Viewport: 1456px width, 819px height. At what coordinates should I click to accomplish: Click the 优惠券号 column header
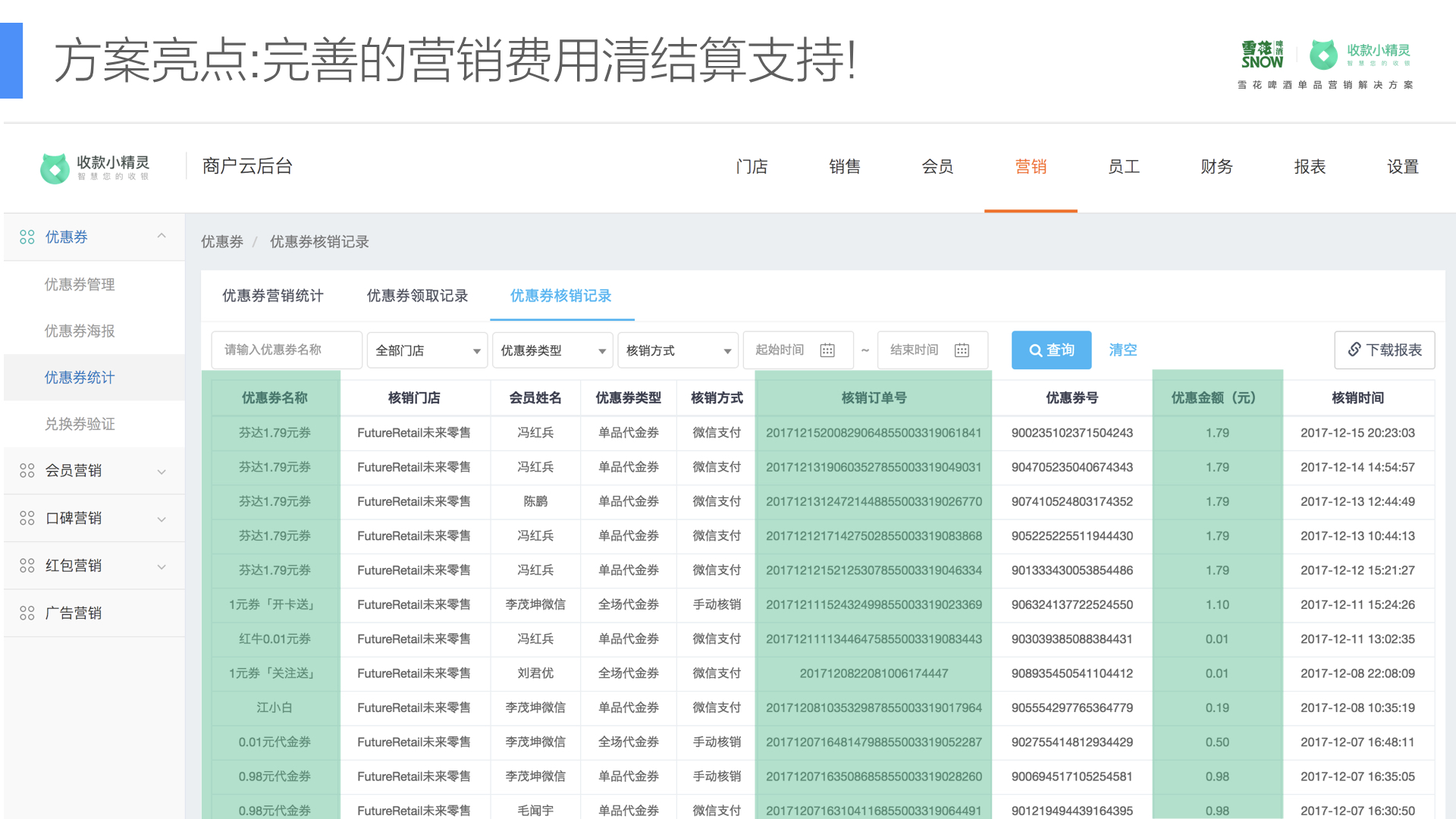[x=1072, y=398]
